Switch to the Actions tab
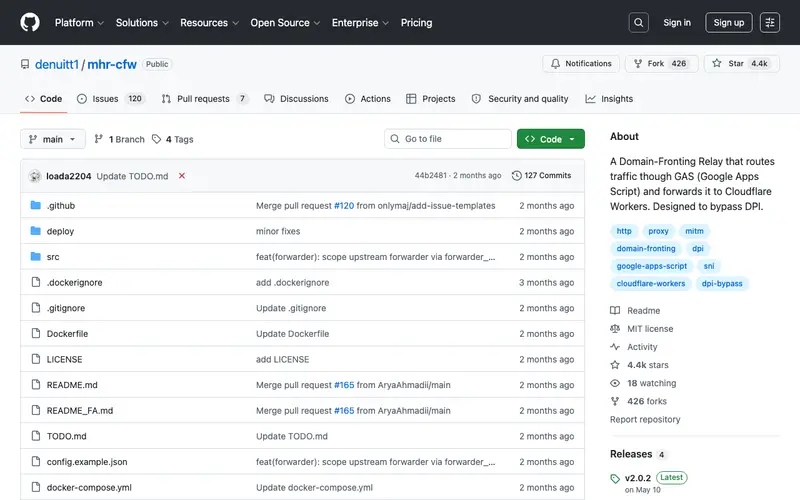Viewport: 800px width, 500px height. (x=368, y=98)
